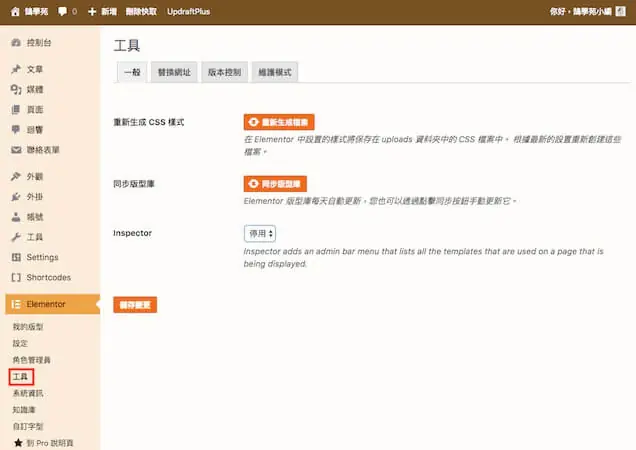The height and width of the screenshot is (450, 636).
Task: Click the plus icon to add new content
Action: tap(92, 11)
